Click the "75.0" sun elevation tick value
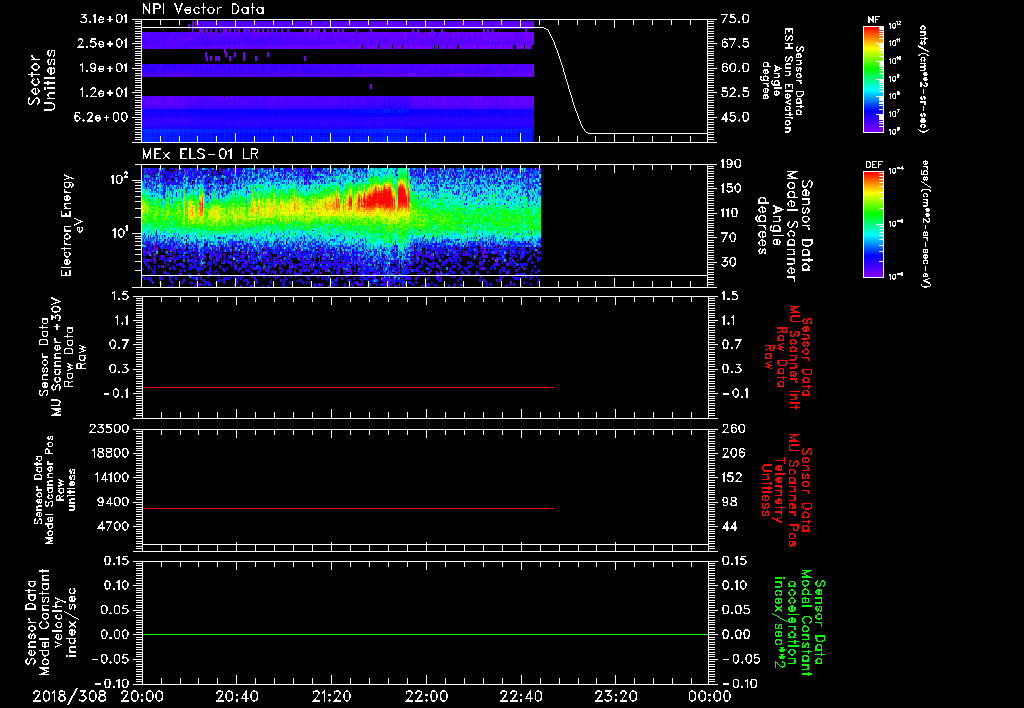The image size is (1024, 708). point(735,19)
